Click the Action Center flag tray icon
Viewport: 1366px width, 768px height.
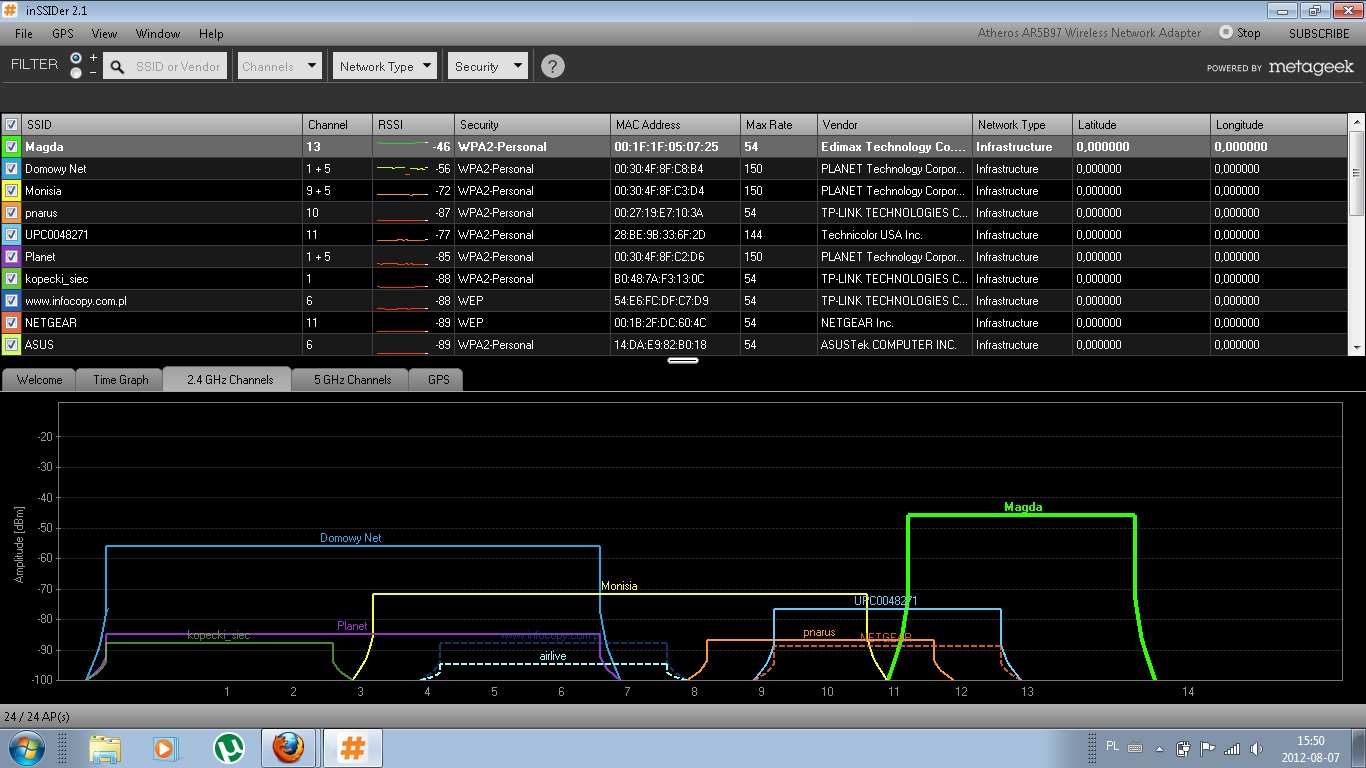[1207, 748]
